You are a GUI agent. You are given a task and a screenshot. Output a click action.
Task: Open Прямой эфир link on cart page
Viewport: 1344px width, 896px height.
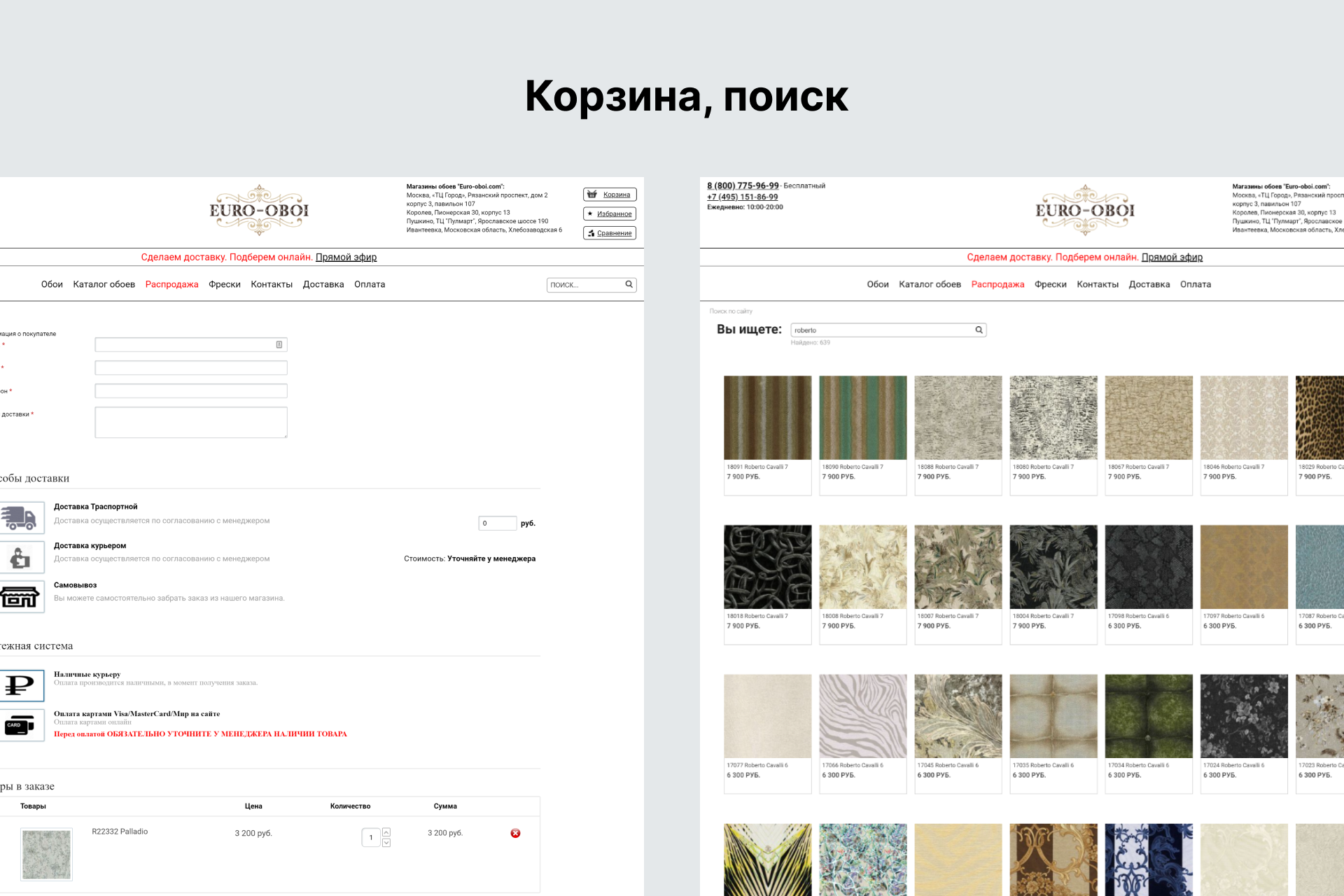tap(346, 257)
